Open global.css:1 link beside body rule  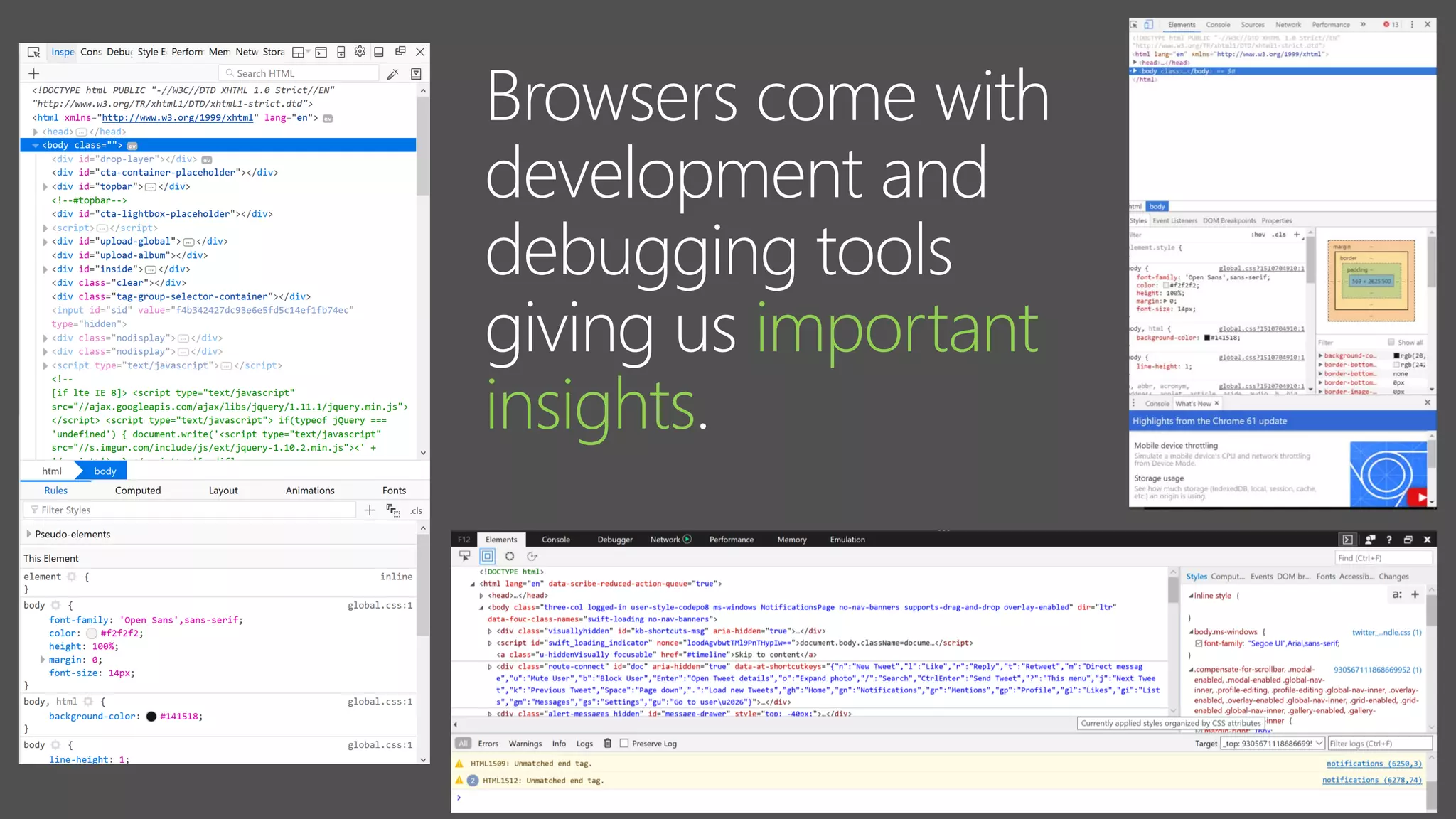tap(380, 606)
